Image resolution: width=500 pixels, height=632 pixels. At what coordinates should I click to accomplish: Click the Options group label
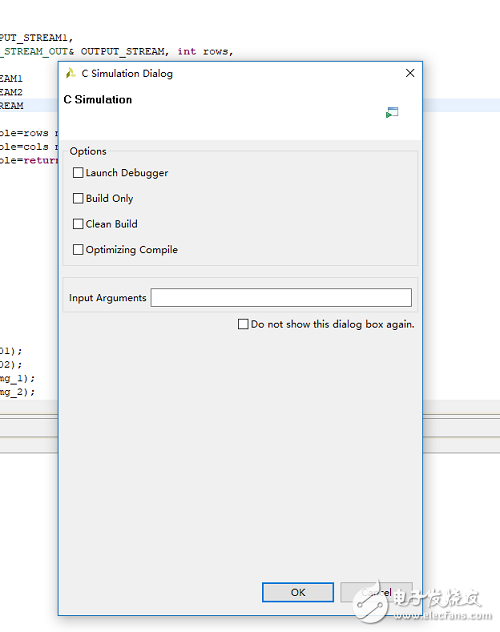coord(88,151)
